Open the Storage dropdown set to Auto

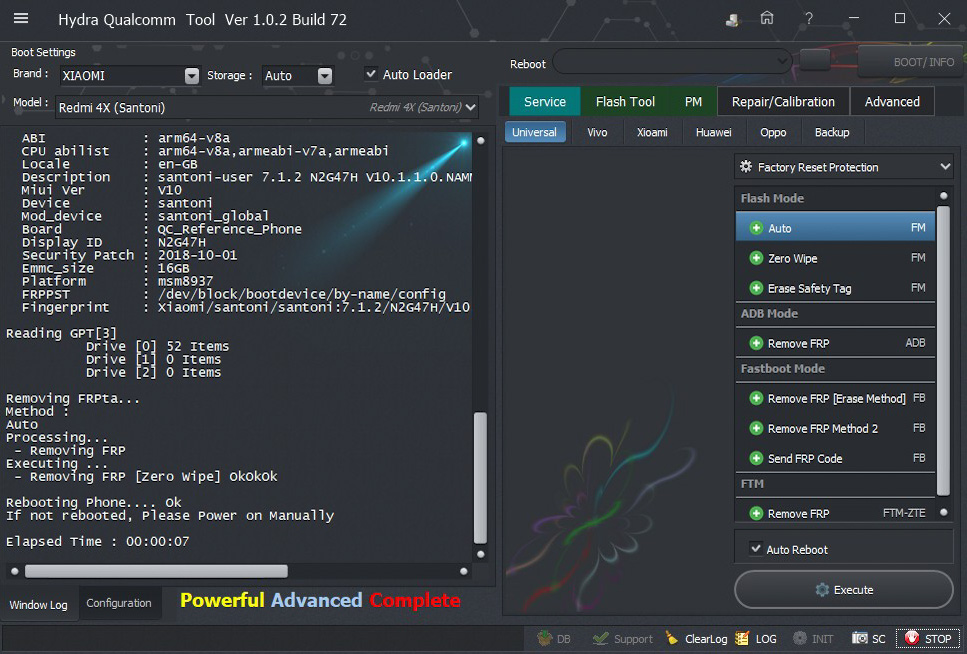click(324, 76)
